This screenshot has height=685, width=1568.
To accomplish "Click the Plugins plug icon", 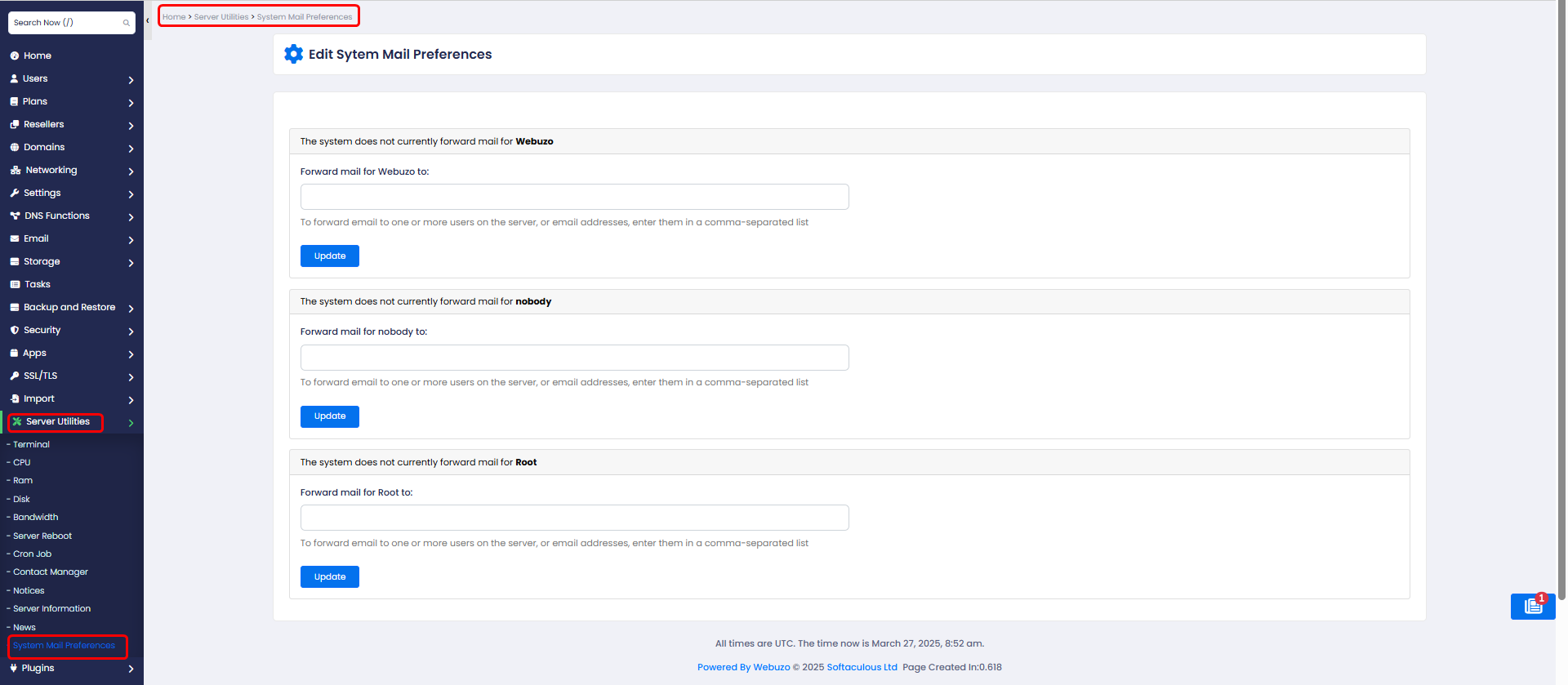I will (14, 669).
